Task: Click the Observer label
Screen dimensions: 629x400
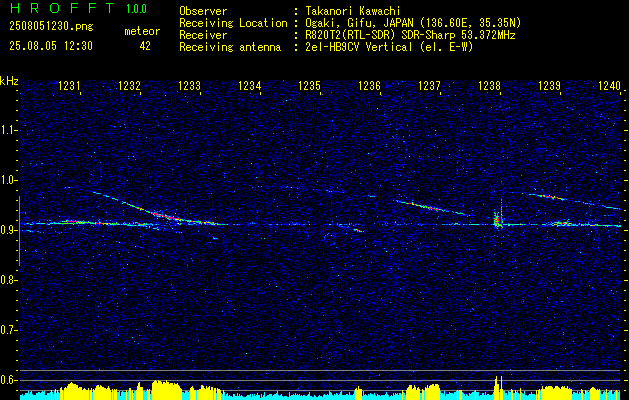Action: tap(203, 11)
